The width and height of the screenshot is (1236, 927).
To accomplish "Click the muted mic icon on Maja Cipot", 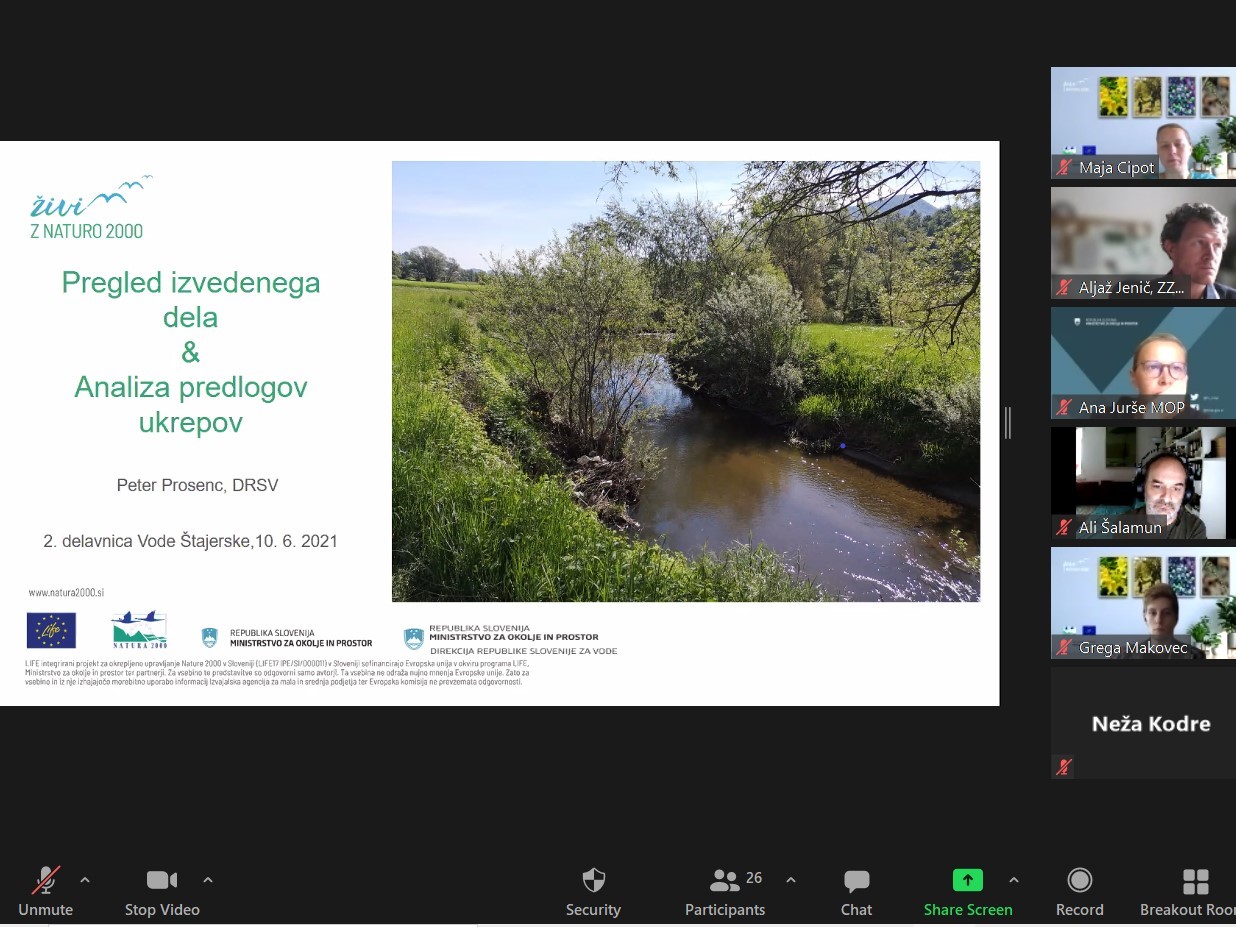I will [1064, 168].
